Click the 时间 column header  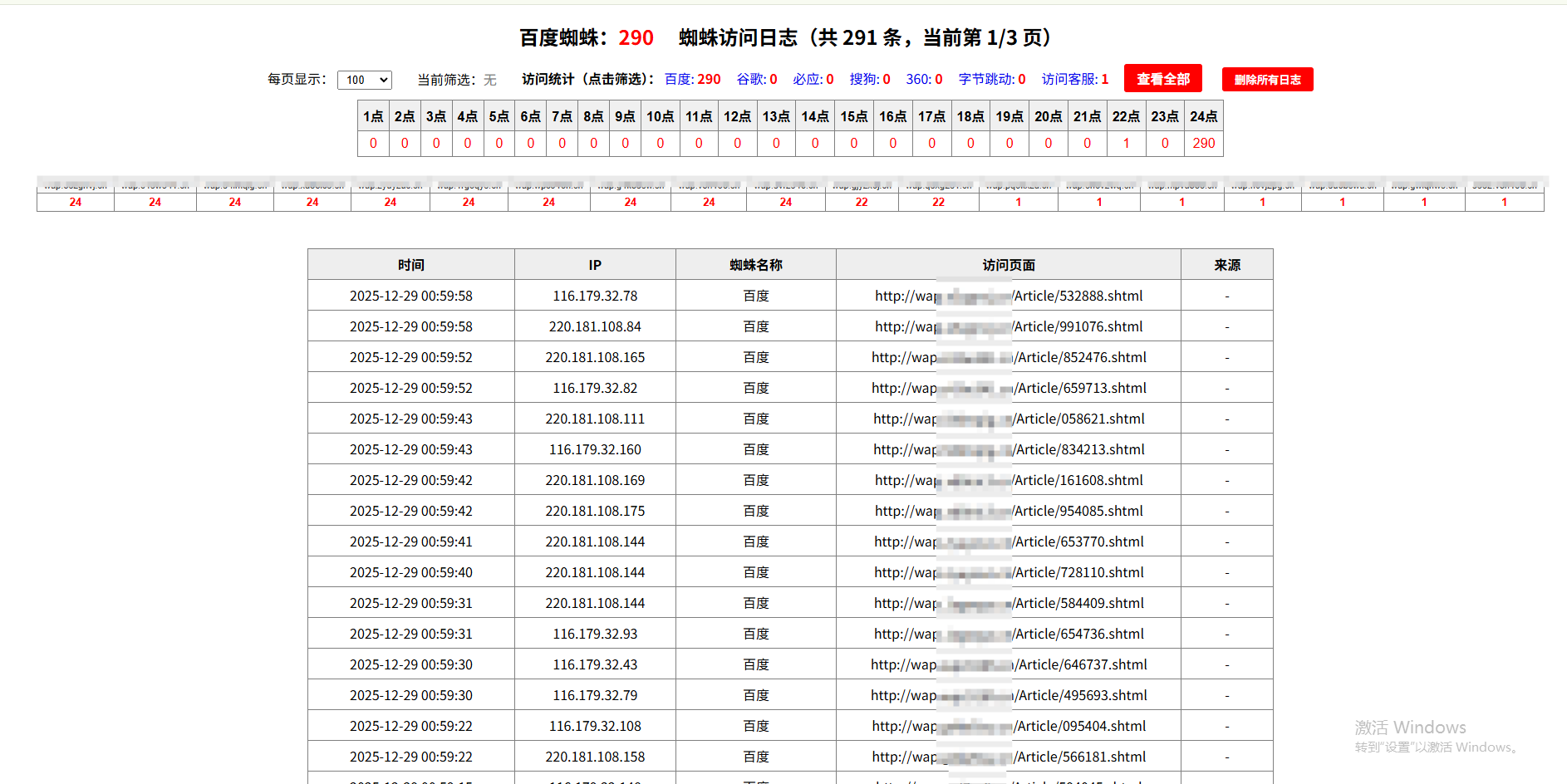410,265
